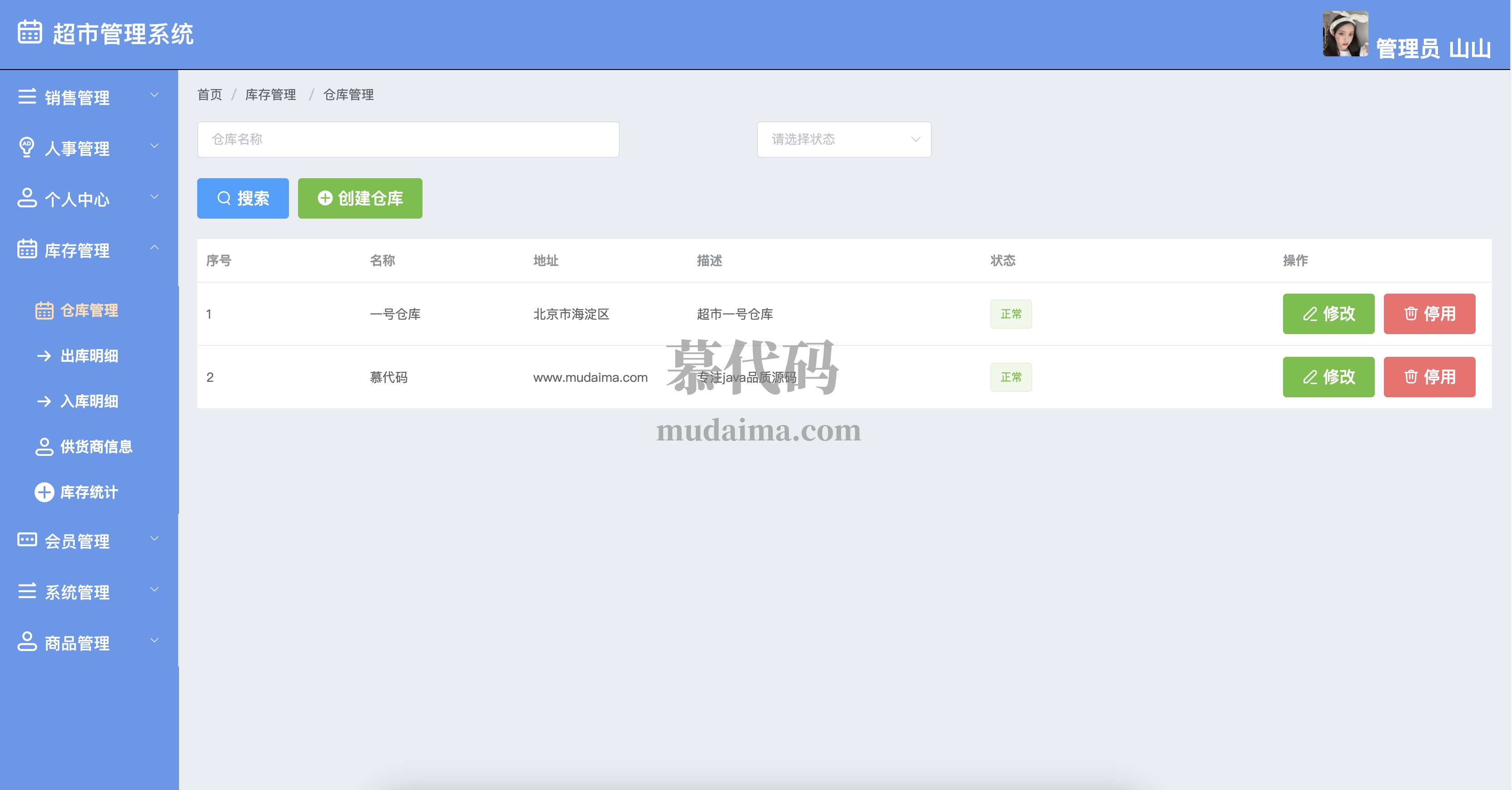Click user icon beside 个人中心
This screenshot has width=1512, height=790.
[27, 198]
